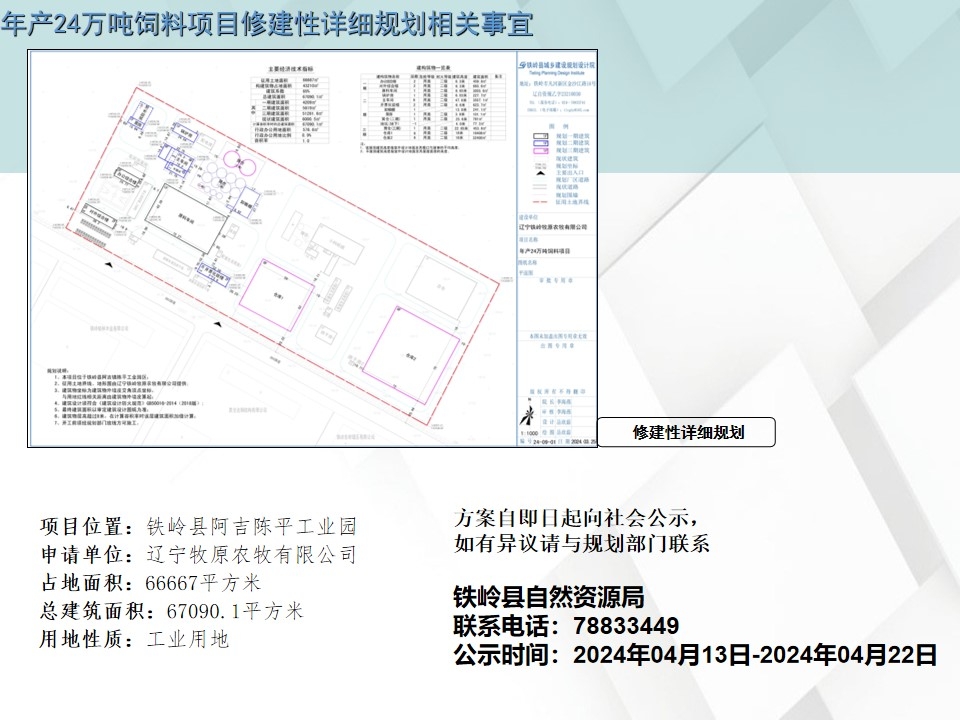Click the 主要经济技术指标 table heading
This screenshot has width=960, height=720.
click(x=290, y=70)
